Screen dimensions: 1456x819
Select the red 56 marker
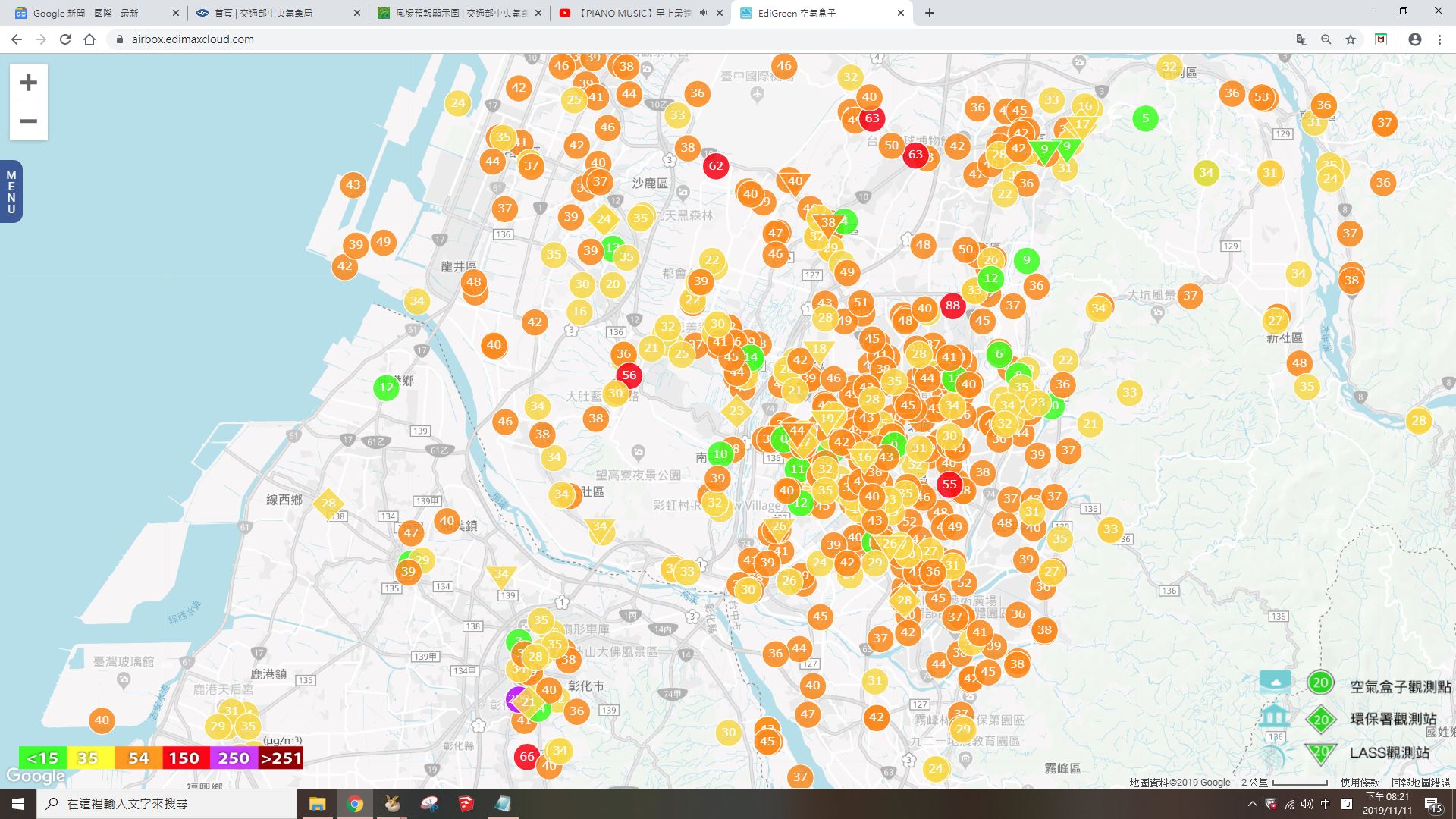coord(629,375)
